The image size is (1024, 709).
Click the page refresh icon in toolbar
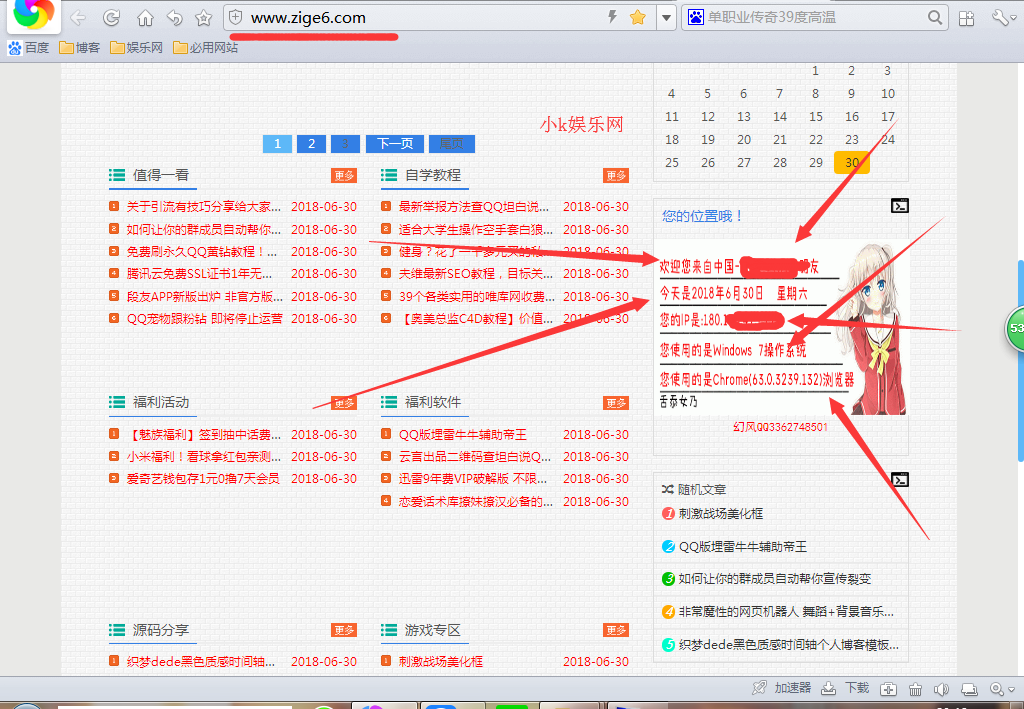pyautogui.click(x=111, y=17)
